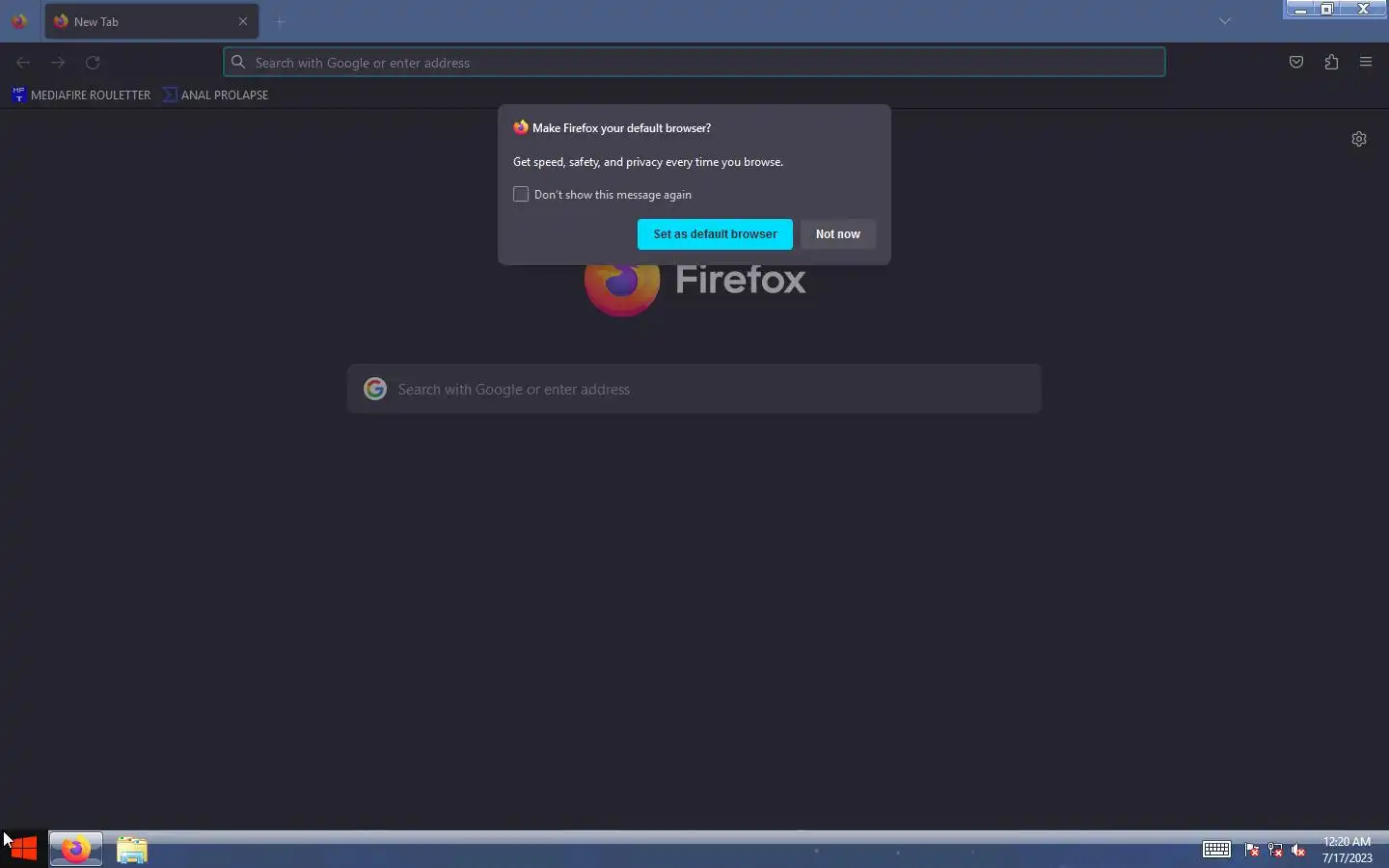Minimize the Firefox window
1389x868 pixels.
pyautogui.click(x=1300, y=9)
